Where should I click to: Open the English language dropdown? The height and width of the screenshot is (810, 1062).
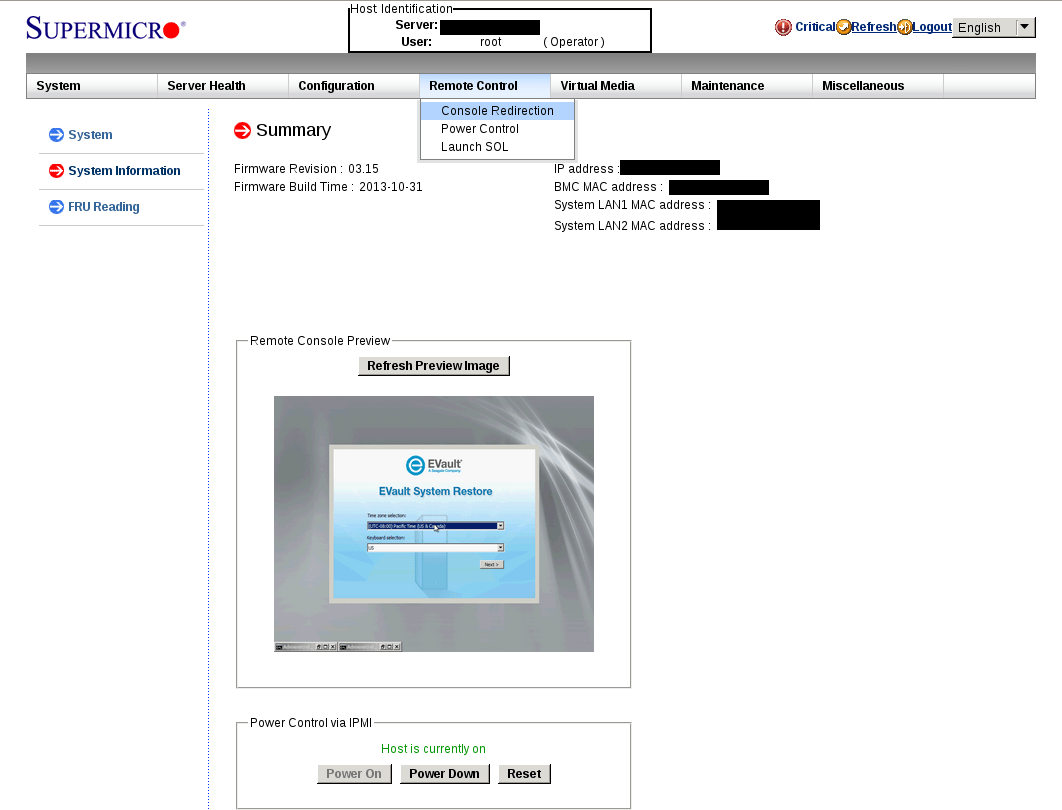(994, 27)
